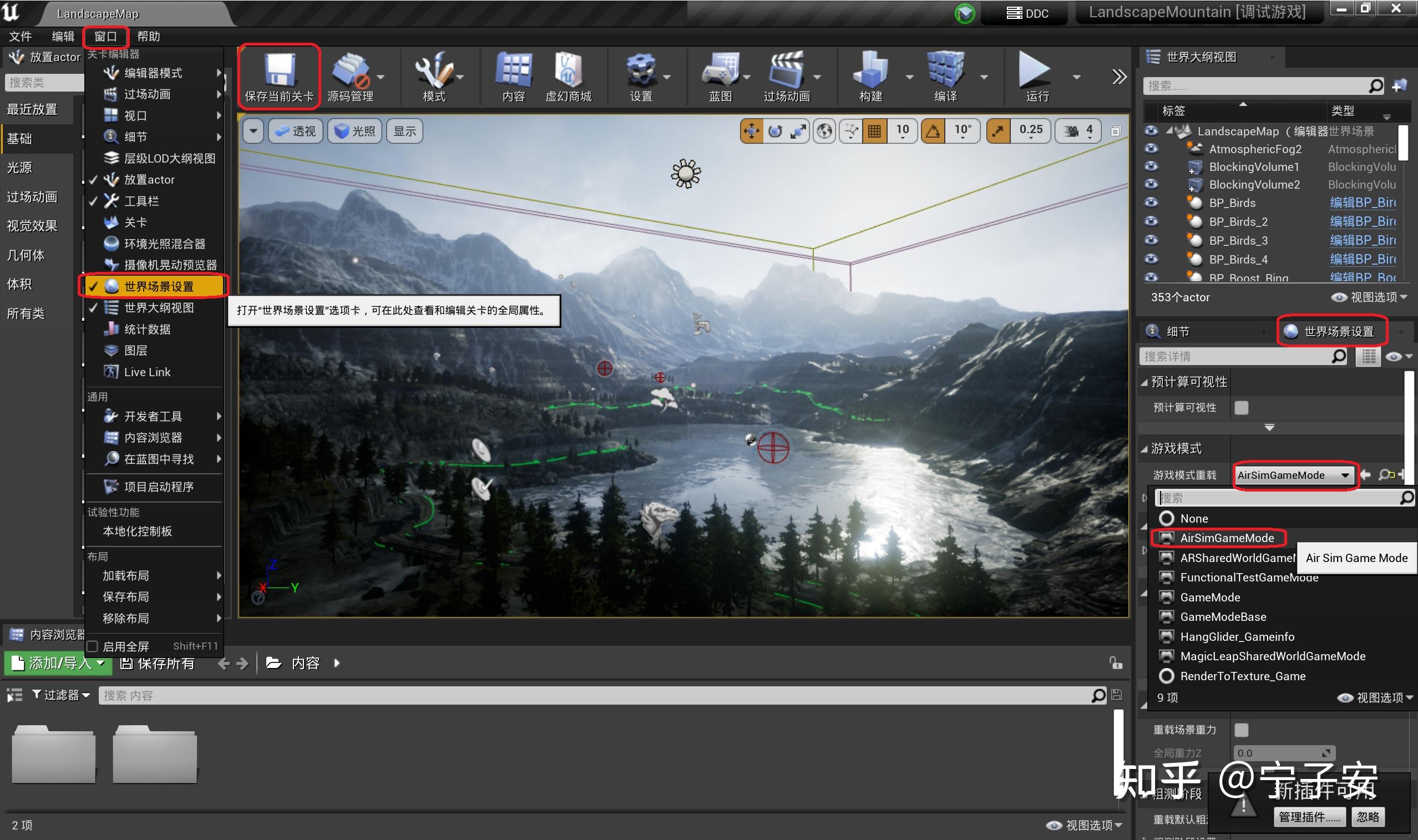Viewport: 1418px width, 840px height.
Task: Toggle grid snapping icon in viewport
Action: click(874, 131)
